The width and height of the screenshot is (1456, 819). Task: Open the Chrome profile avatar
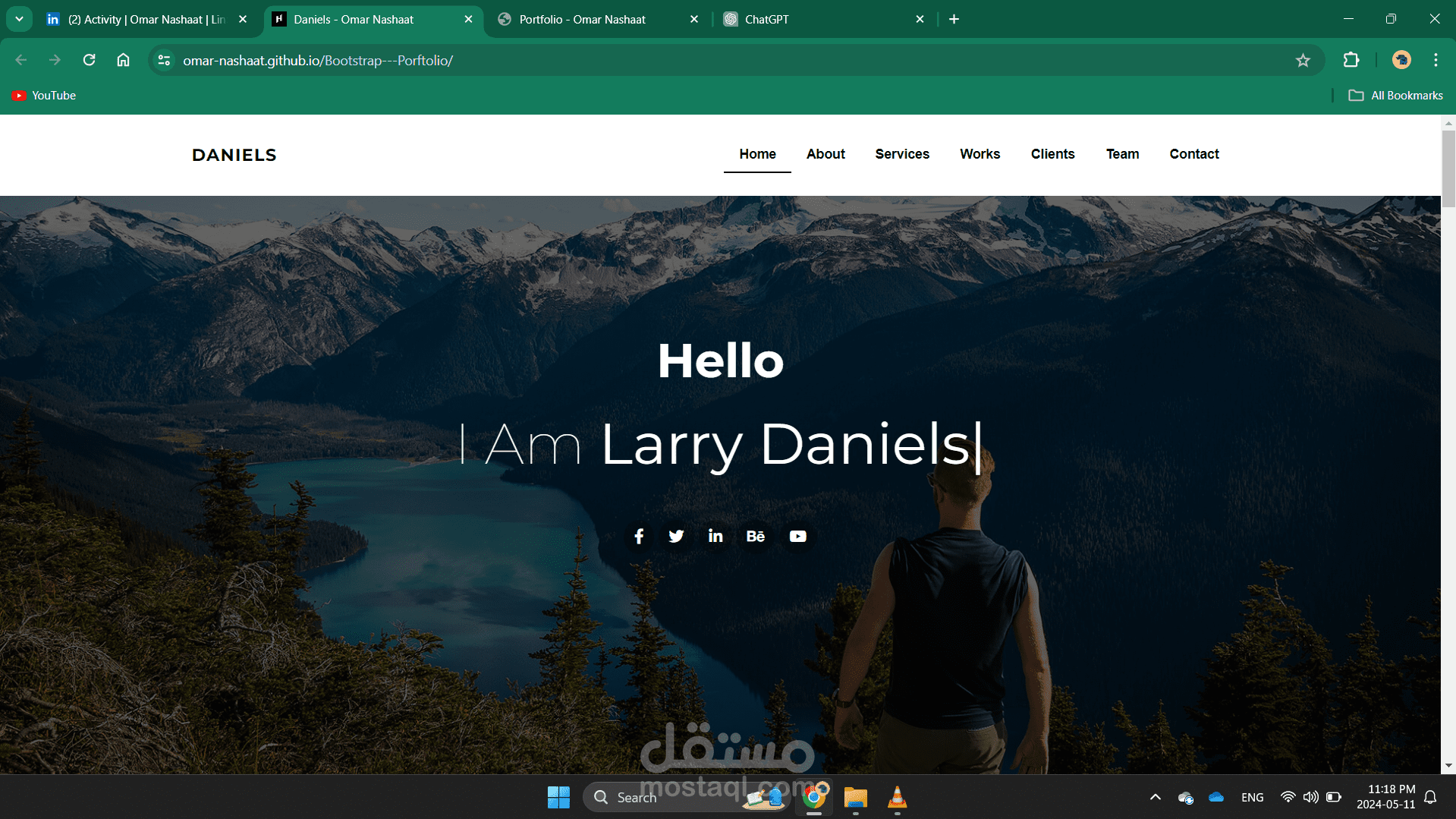1401,60
